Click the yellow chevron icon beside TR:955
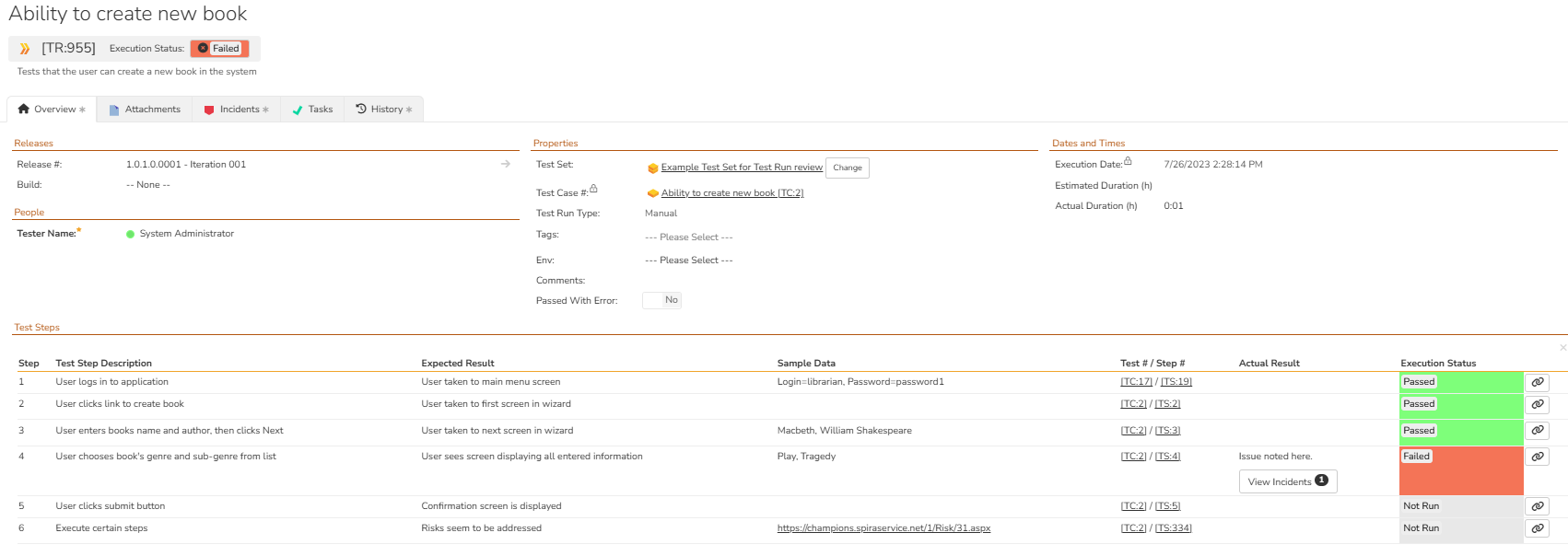Viewport: 1568px width, 556px height. (x=25, y=49)
